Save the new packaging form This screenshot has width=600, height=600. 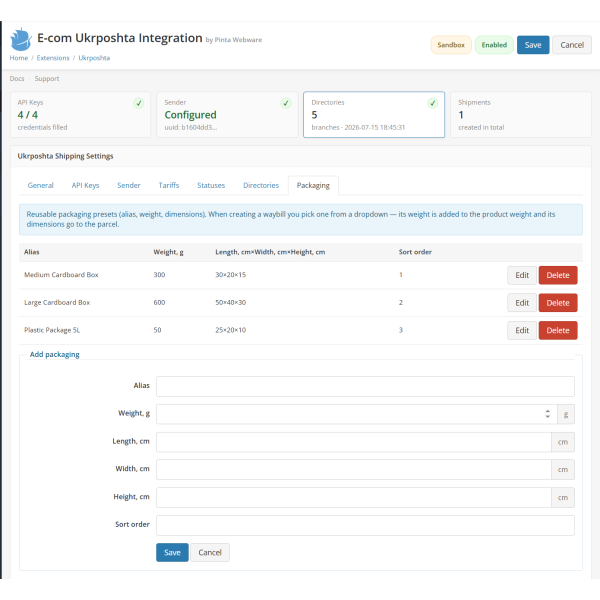(172, 552)
